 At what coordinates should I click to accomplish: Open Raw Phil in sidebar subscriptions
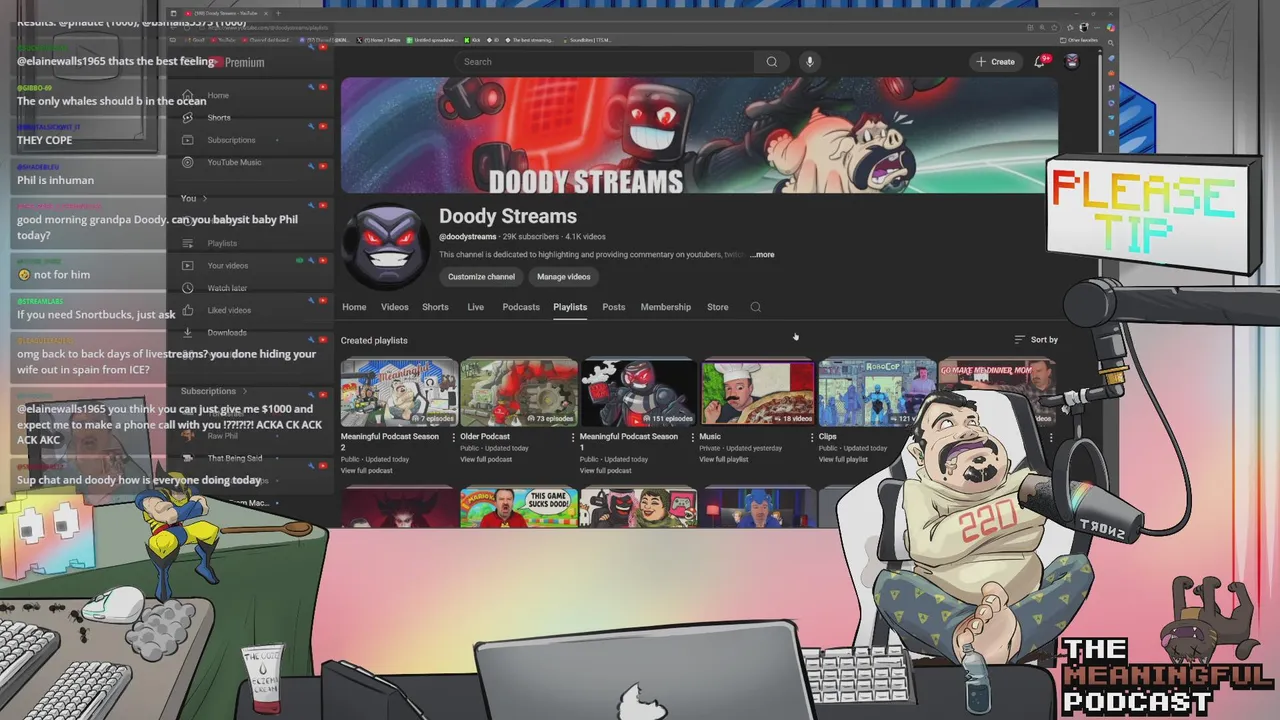222,436
